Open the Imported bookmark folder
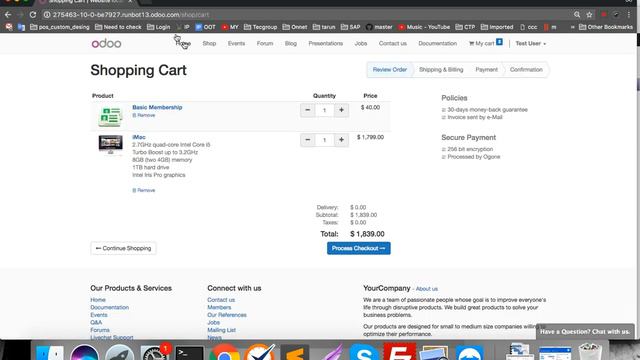 (x=497, y=27)
